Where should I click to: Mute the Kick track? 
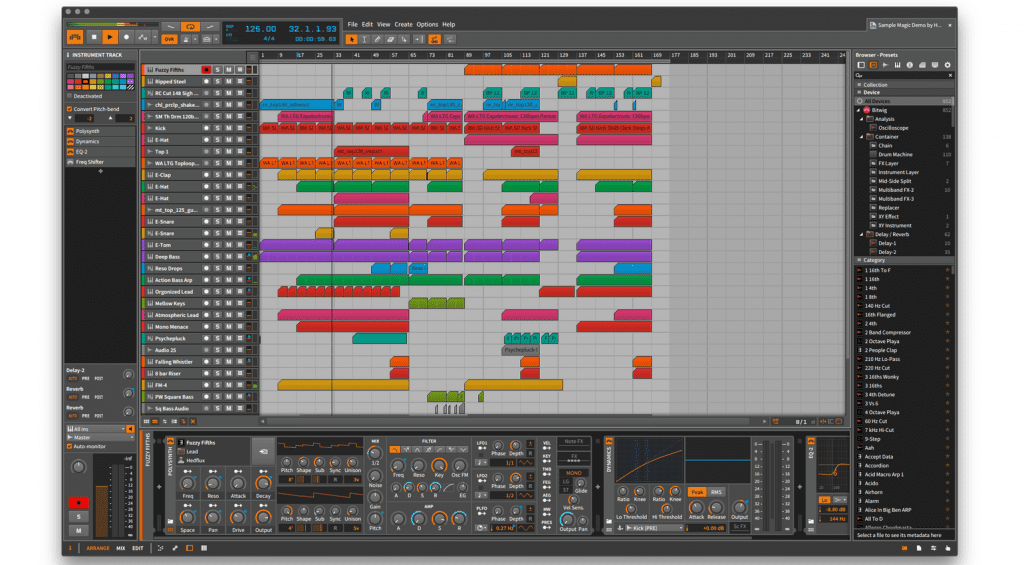pos(229,128)
